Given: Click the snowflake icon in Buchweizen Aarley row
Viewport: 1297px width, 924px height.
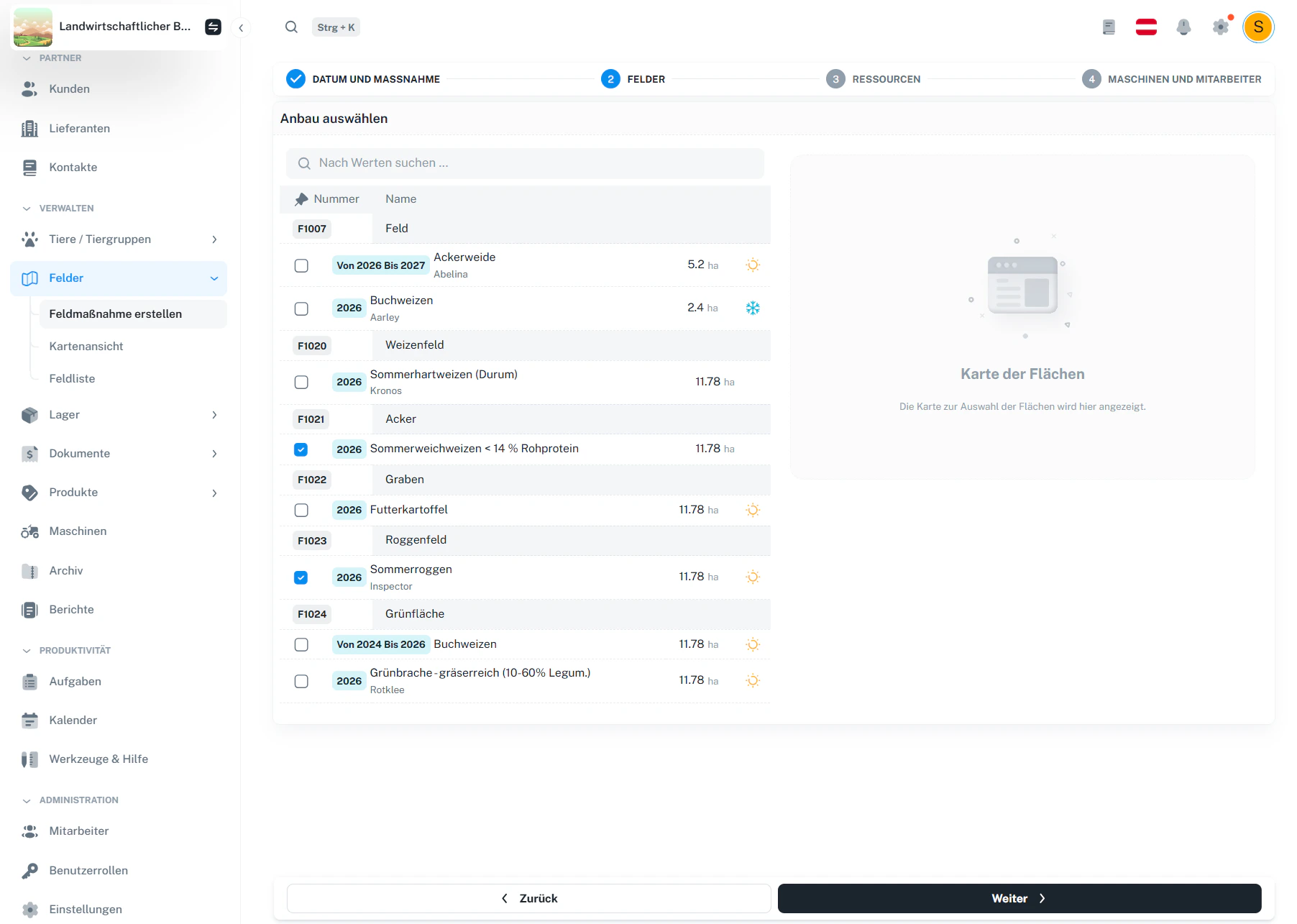Looking at the screenshot, I should tap(753, 308).
